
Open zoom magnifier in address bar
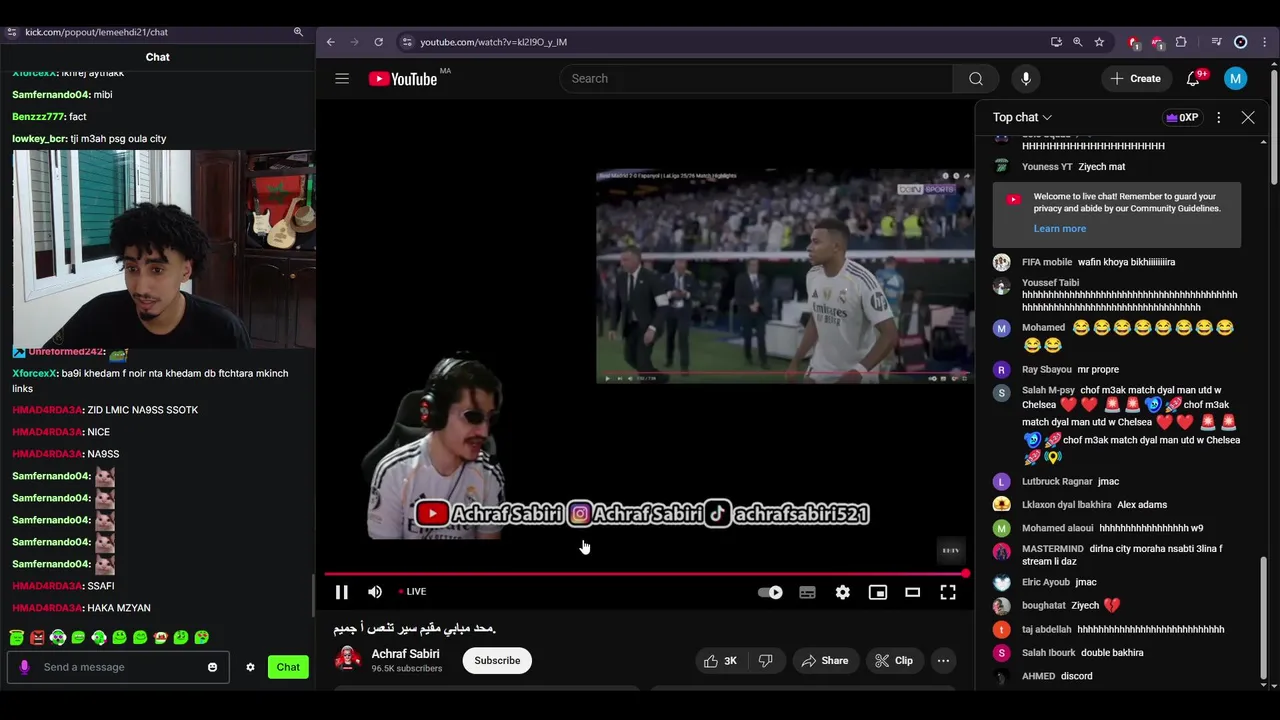coord(1078,42)
